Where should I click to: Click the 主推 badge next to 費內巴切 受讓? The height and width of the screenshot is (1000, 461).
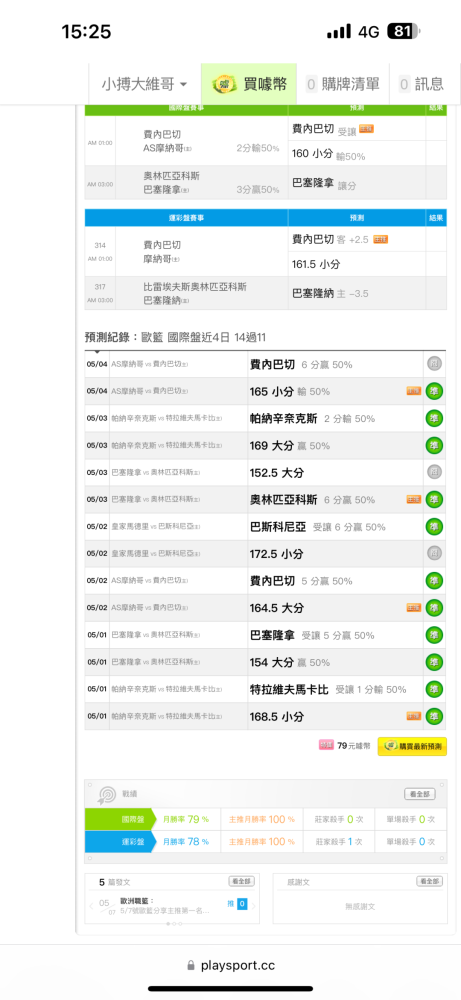coord(366,129)
